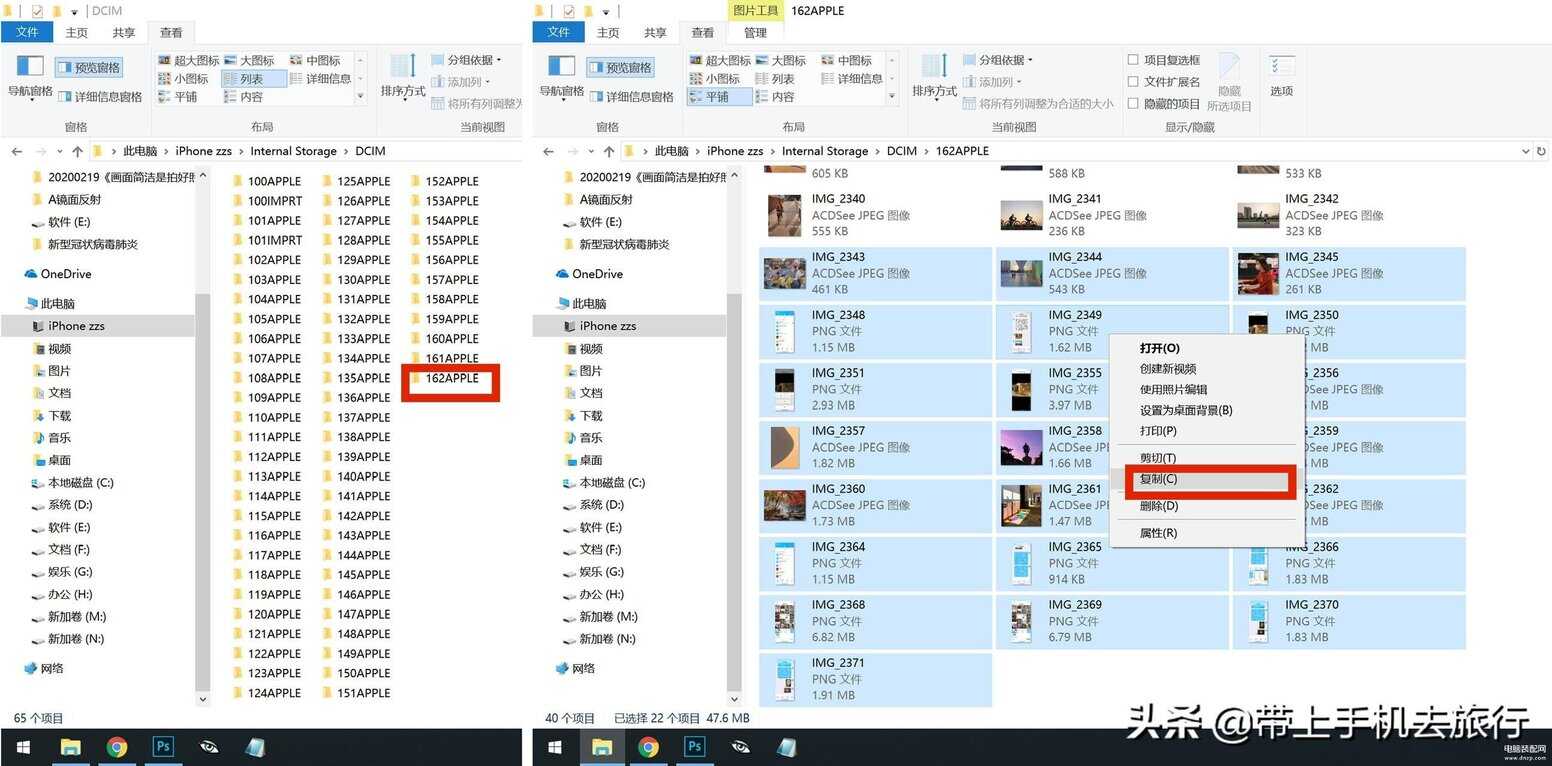Open 排序方式 dropdown in 162APPLE window
1552x766 pixels.
pos(935,76)
